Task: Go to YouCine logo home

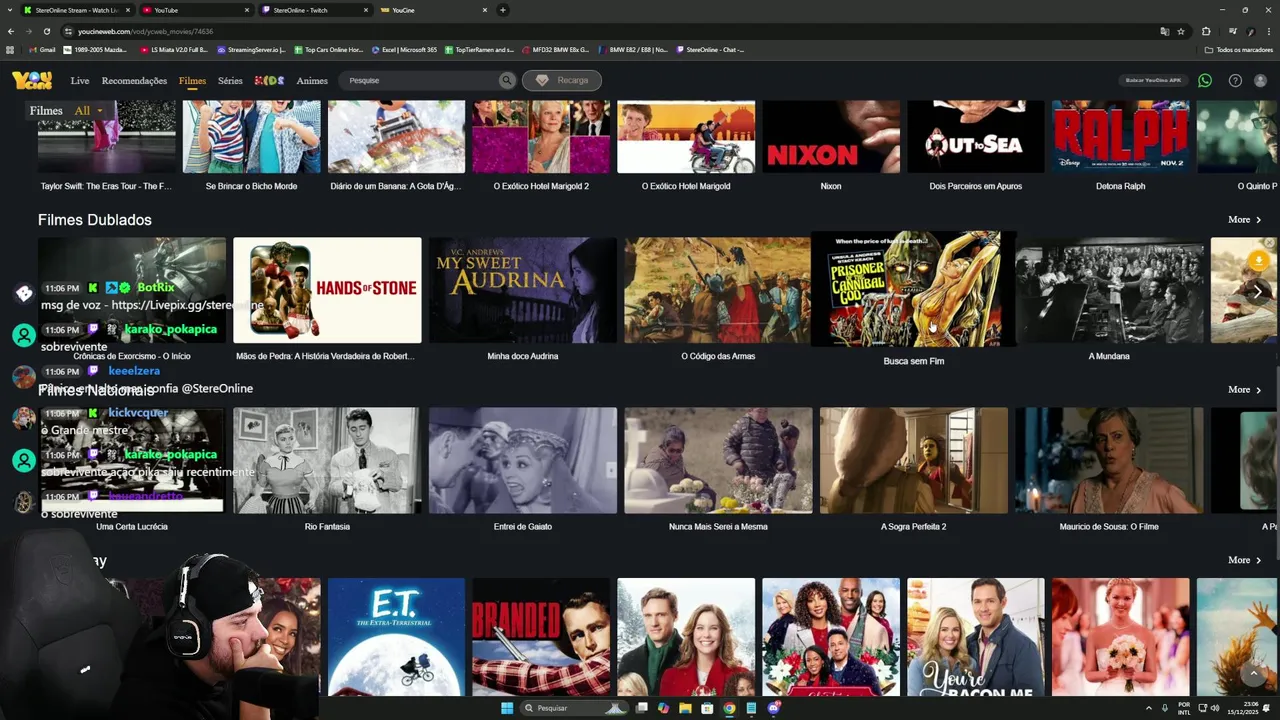Action: click(32, 80)
